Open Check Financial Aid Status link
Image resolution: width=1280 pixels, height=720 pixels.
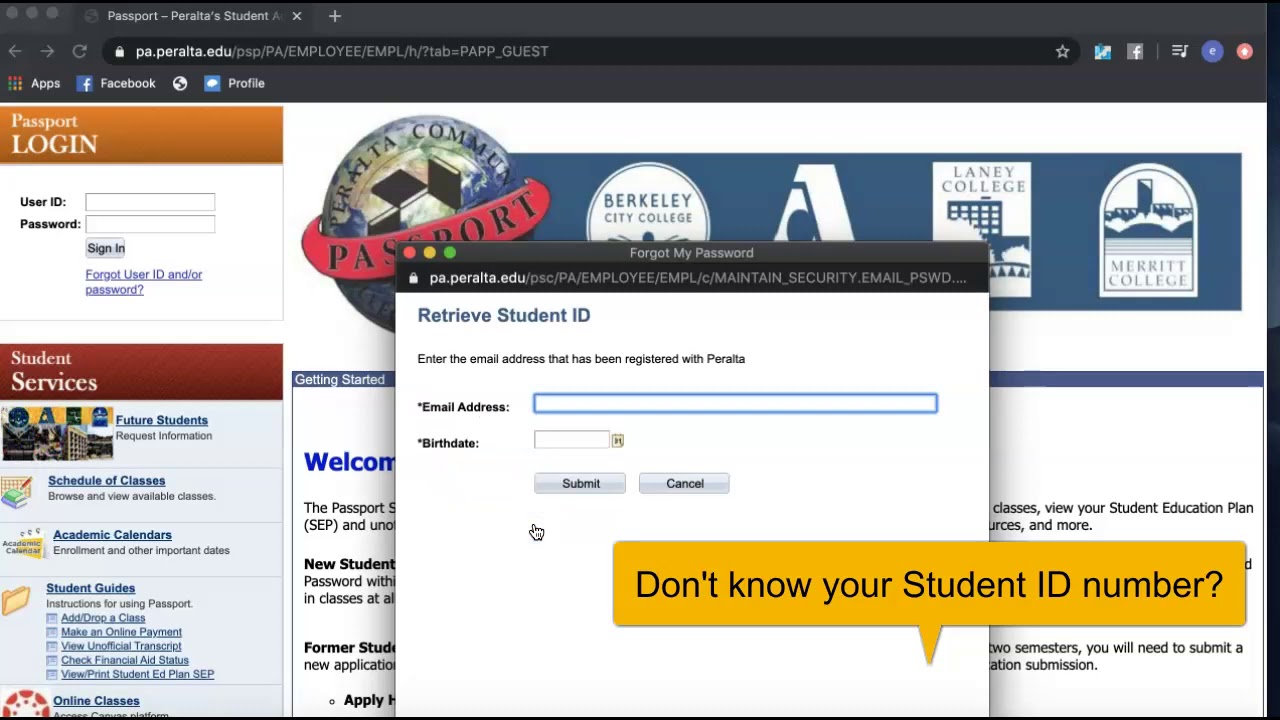click(x=125, y=660)
